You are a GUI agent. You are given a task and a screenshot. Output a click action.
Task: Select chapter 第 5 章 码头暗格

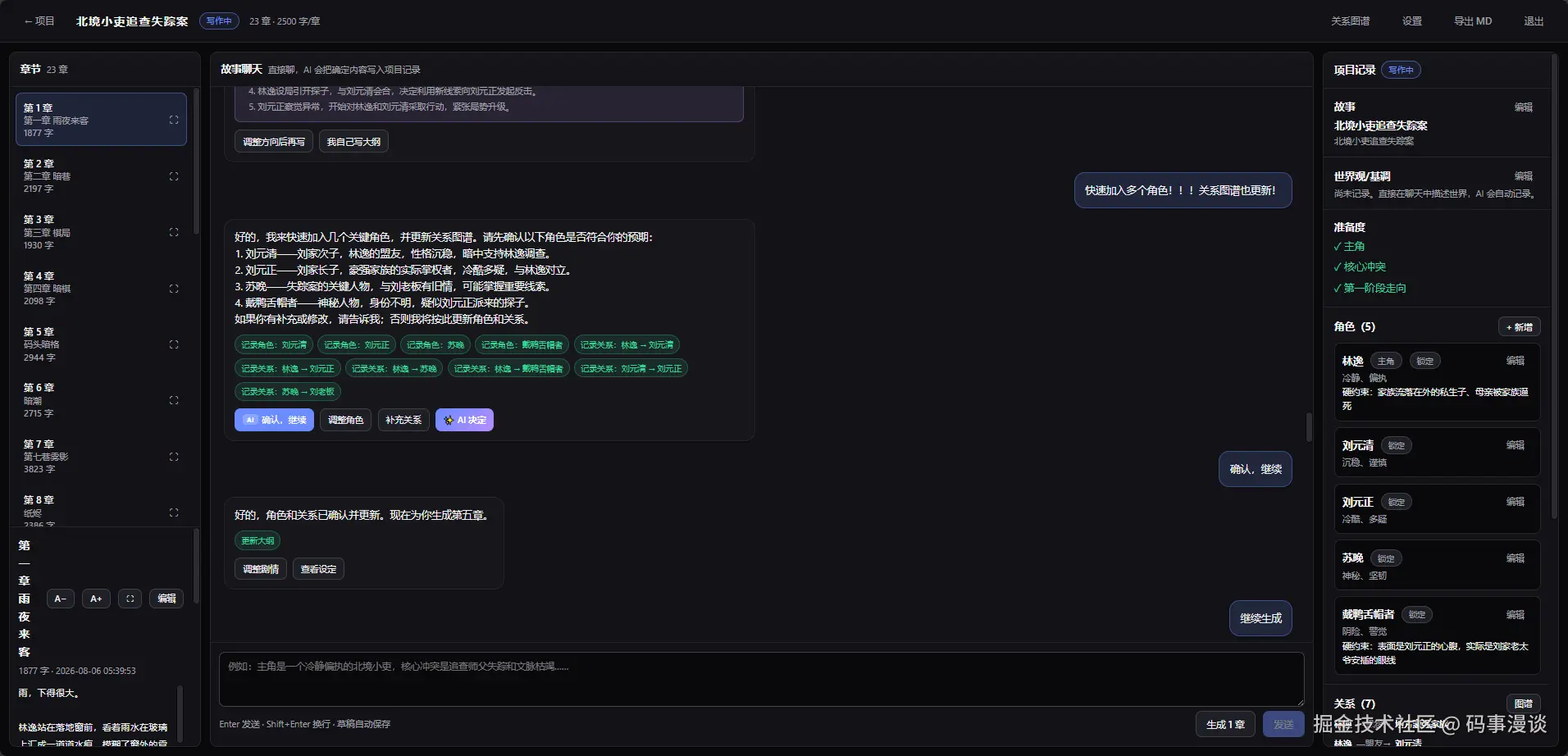[x=101, y=344]
